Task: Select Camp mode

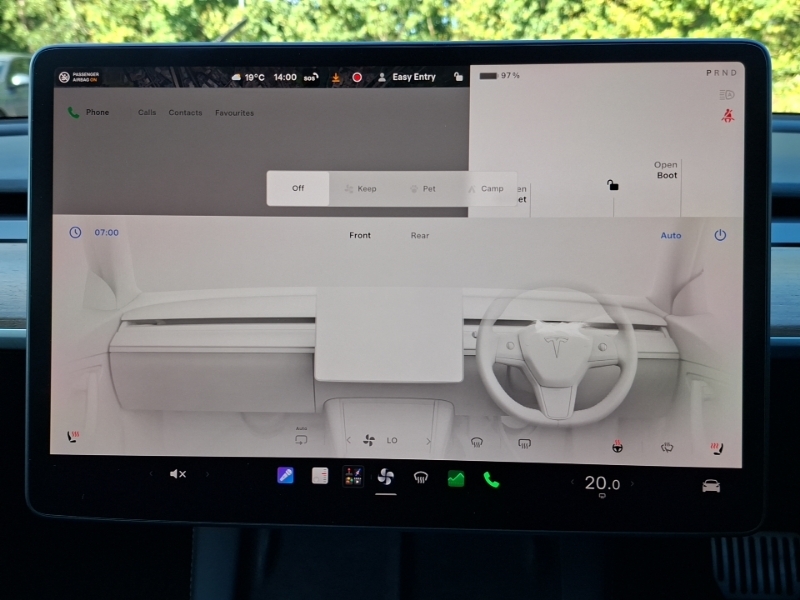Action: coord(486,189)
